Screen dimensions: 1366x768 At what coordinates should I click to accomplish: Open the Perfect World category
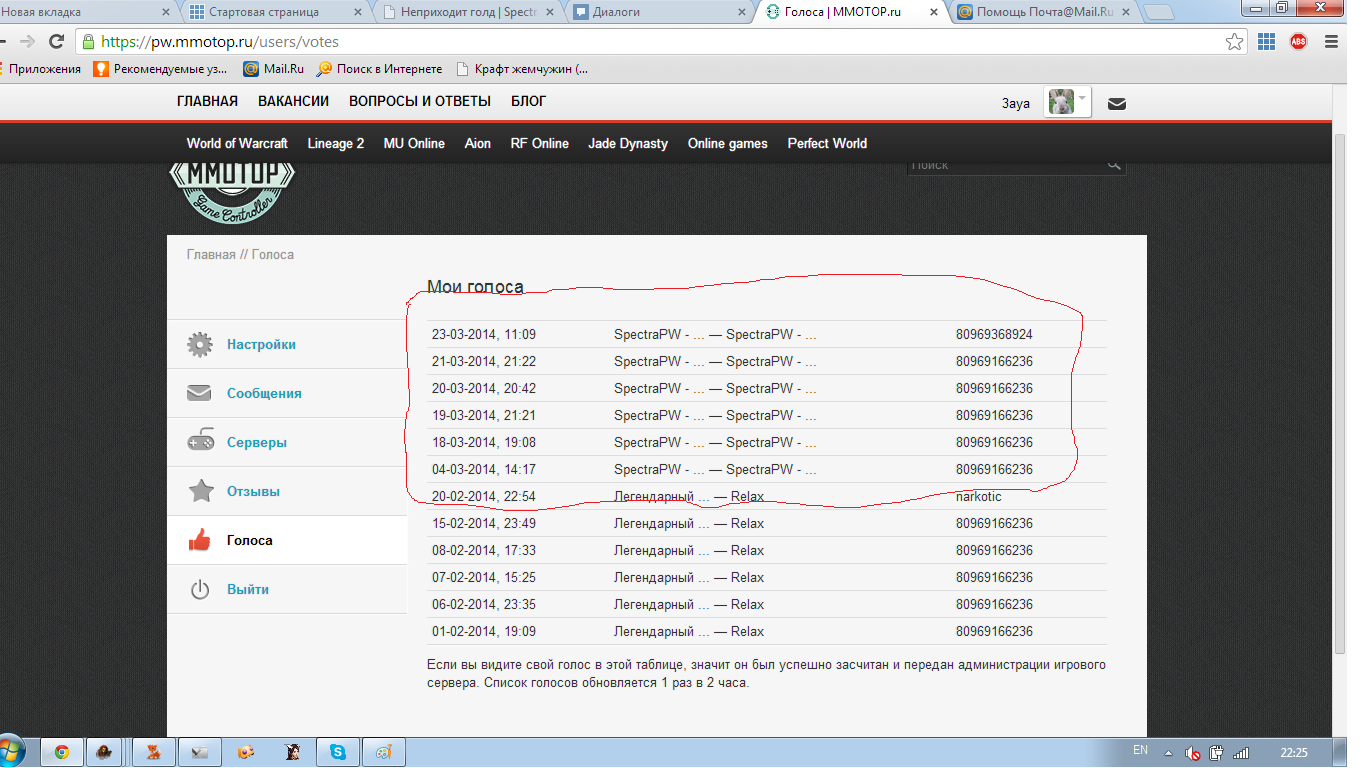(827, 143)
